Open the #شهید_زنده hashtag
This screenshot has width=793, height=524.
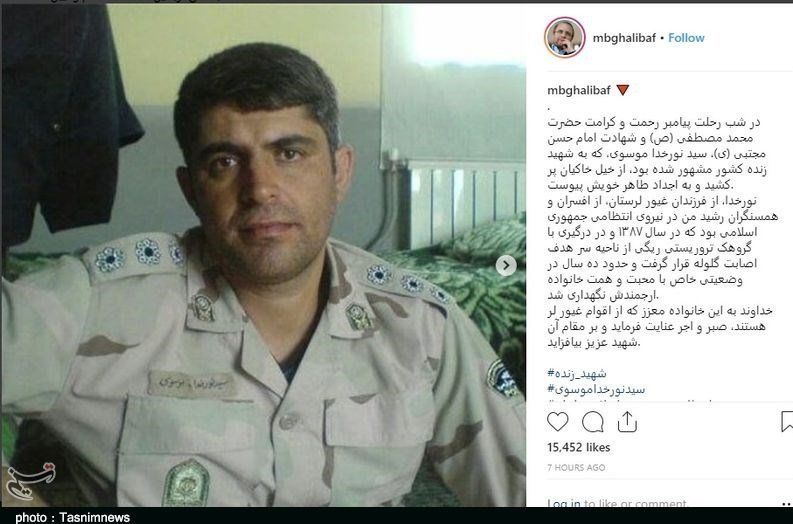click(577, 374)
